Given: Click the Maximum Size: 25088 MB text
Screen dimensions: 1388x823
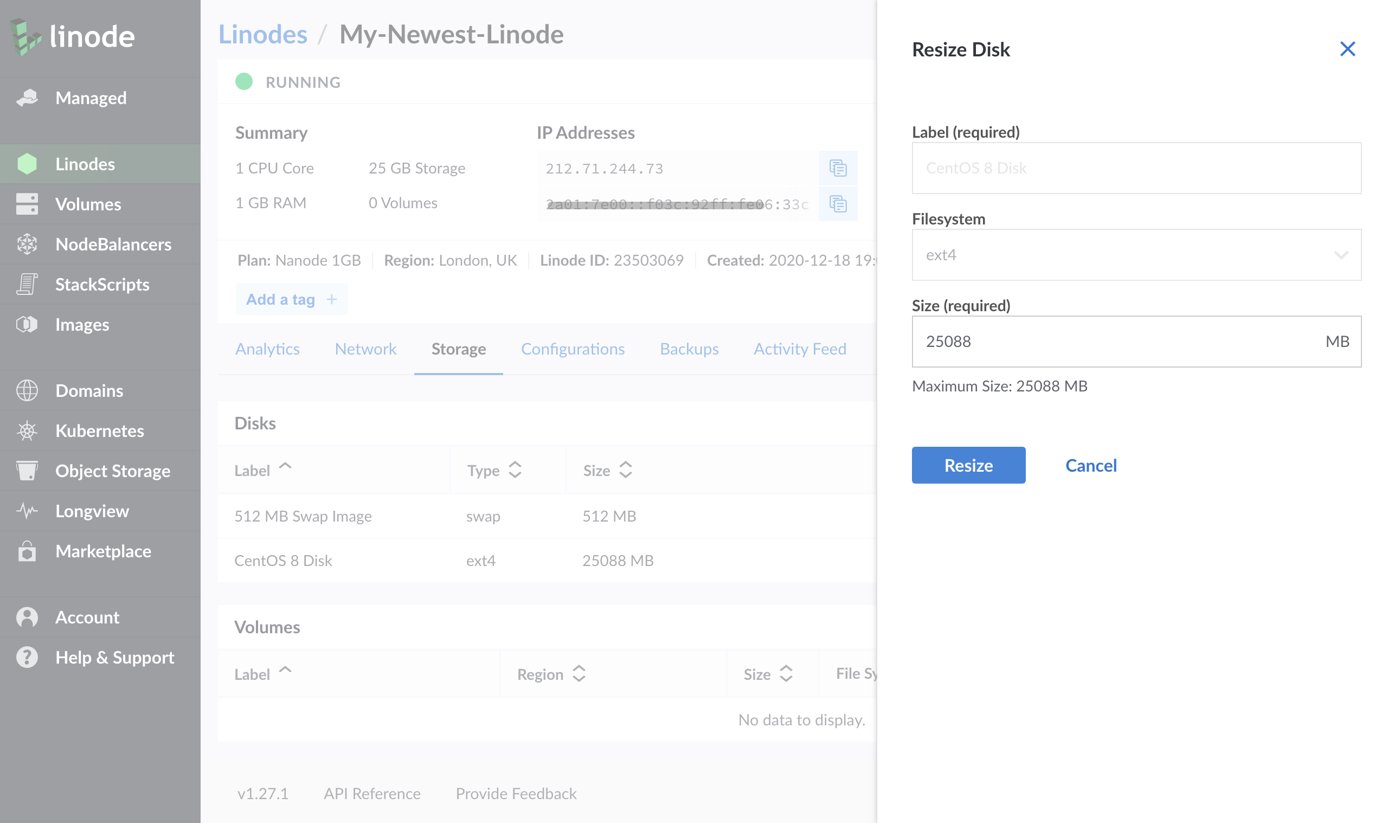Looking at the screenshot, I should pos(1000,386).
